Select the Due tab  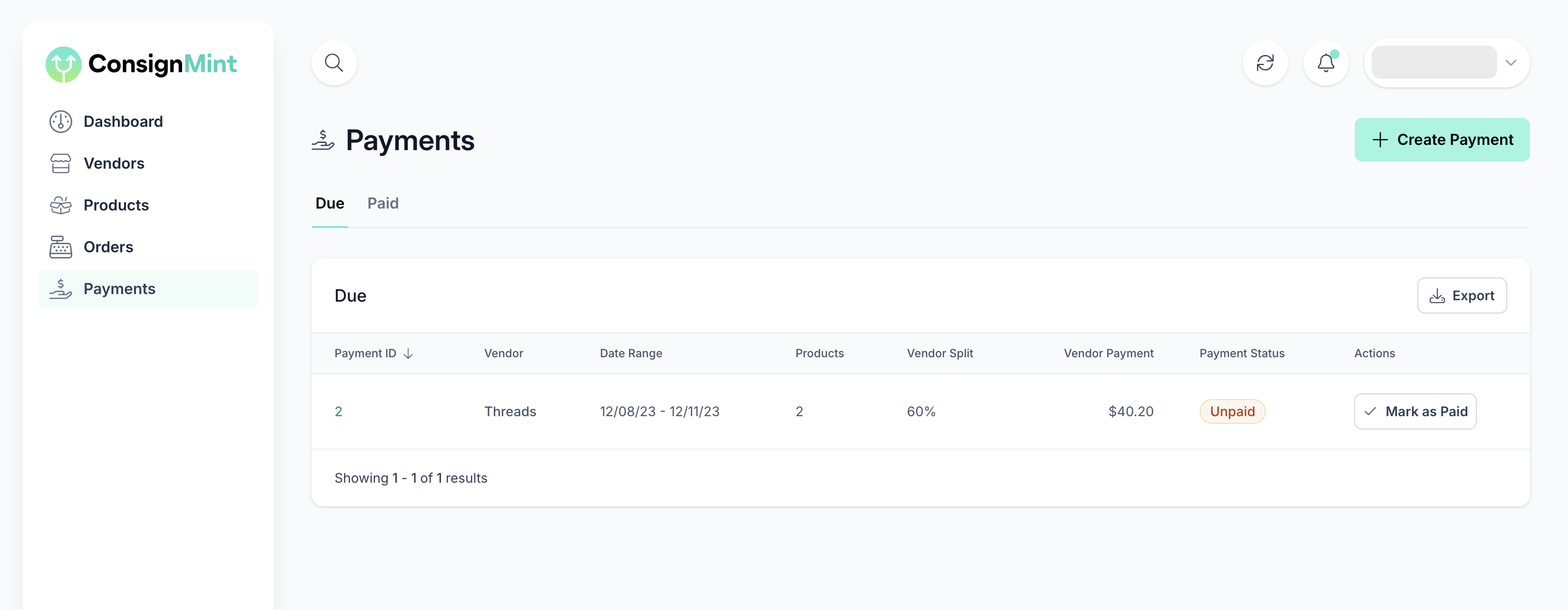point(329,203)
